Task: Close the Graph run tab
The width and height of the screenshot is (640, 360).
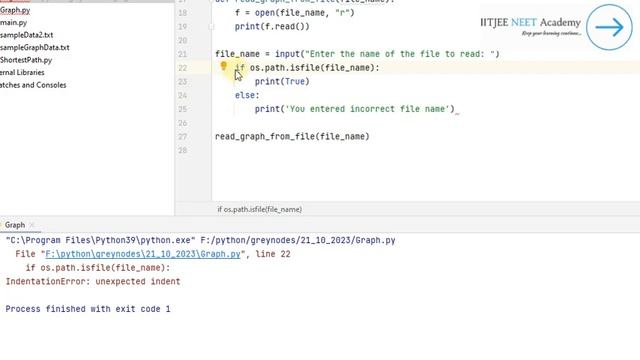Action: click(32, 225)
